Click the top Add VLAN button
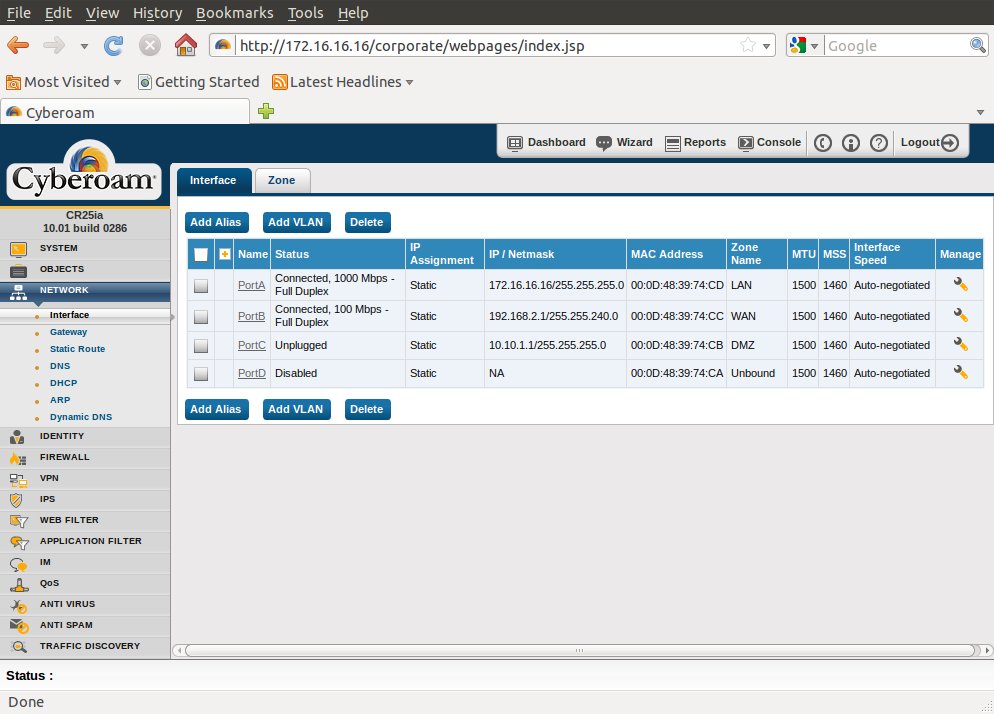This screenshot has width=994, height=714. [296, 222]
